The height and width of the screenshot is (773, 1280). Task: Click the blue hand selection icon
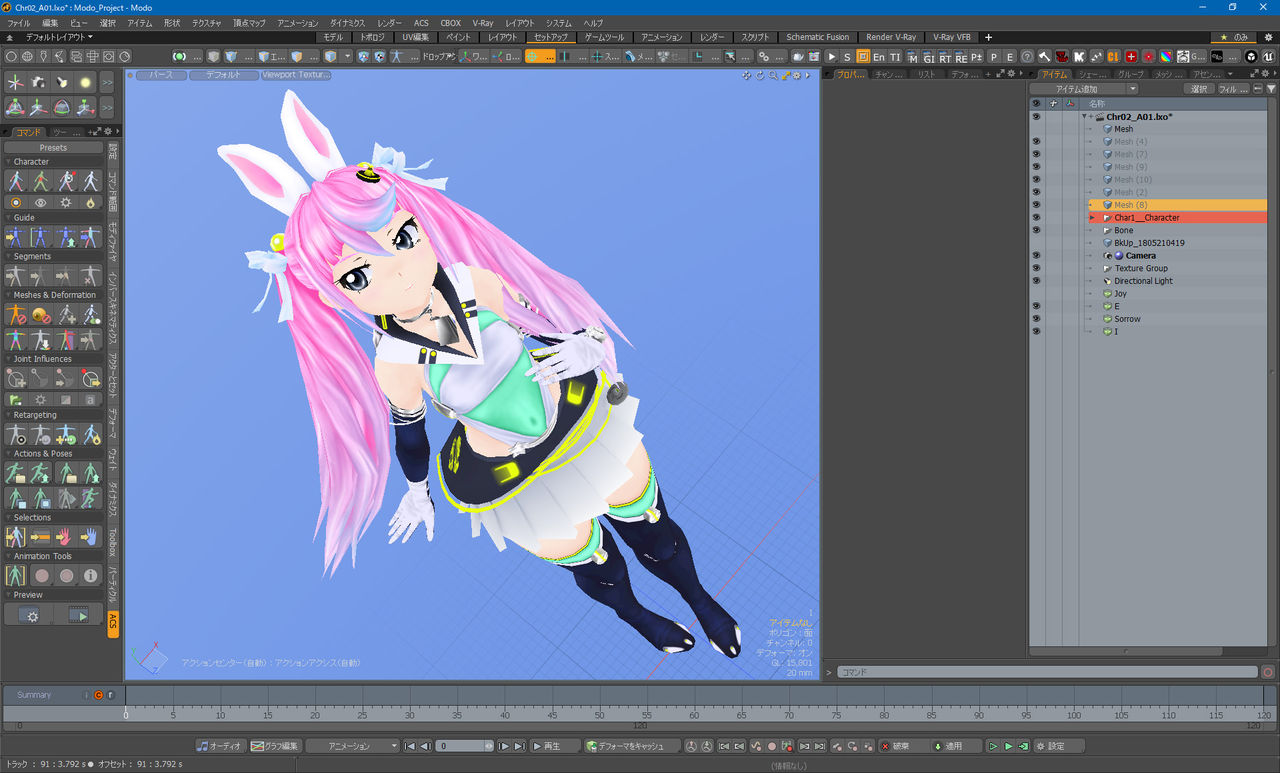[91, 537]
